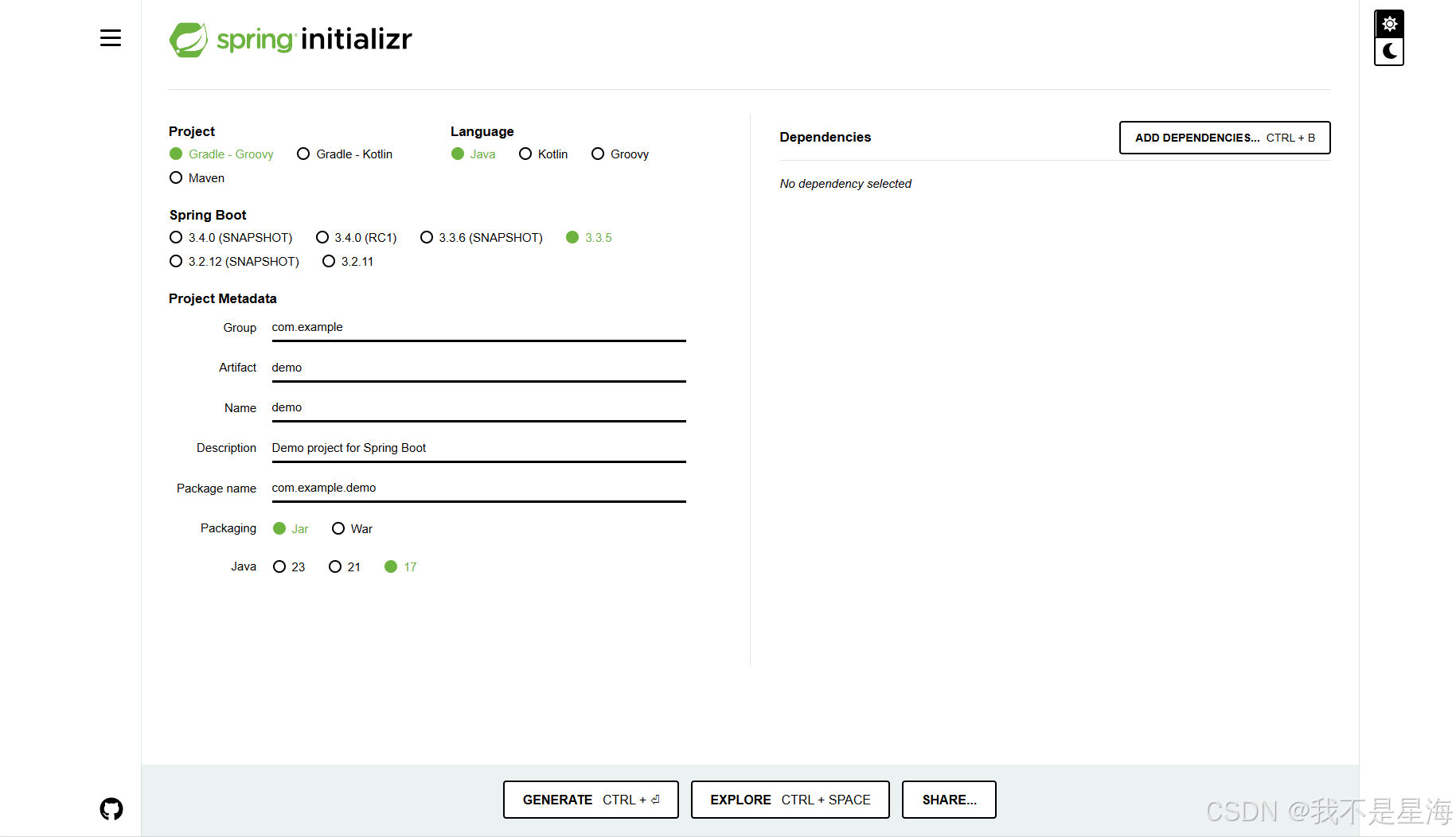The width and height of the screenshot is (1456, 837).
Task: Select Gradle - Kotlin project type
Action: point(345,154)
